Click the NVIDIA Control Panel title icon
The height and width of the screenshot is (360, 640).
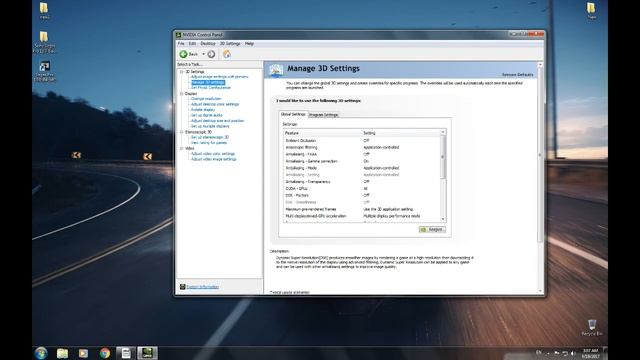tap(178, 35)
